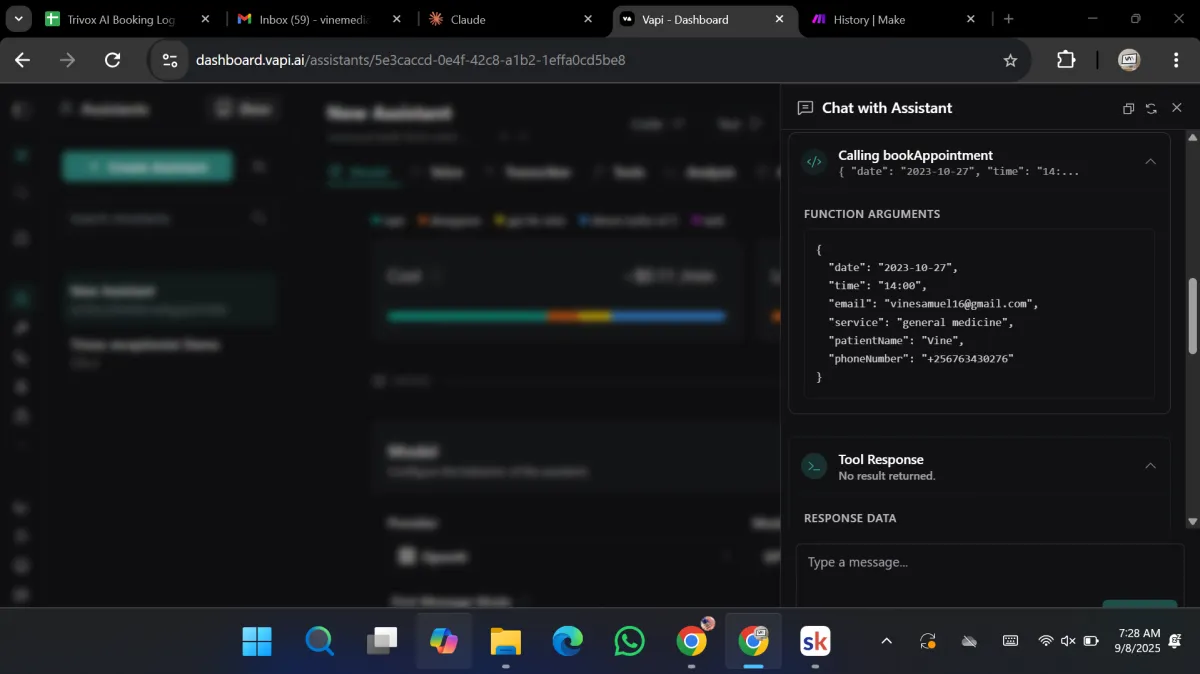Screen dimensions: 1200x674
Task: Show hidden system tray icons
Action: [x=886, y=641]
